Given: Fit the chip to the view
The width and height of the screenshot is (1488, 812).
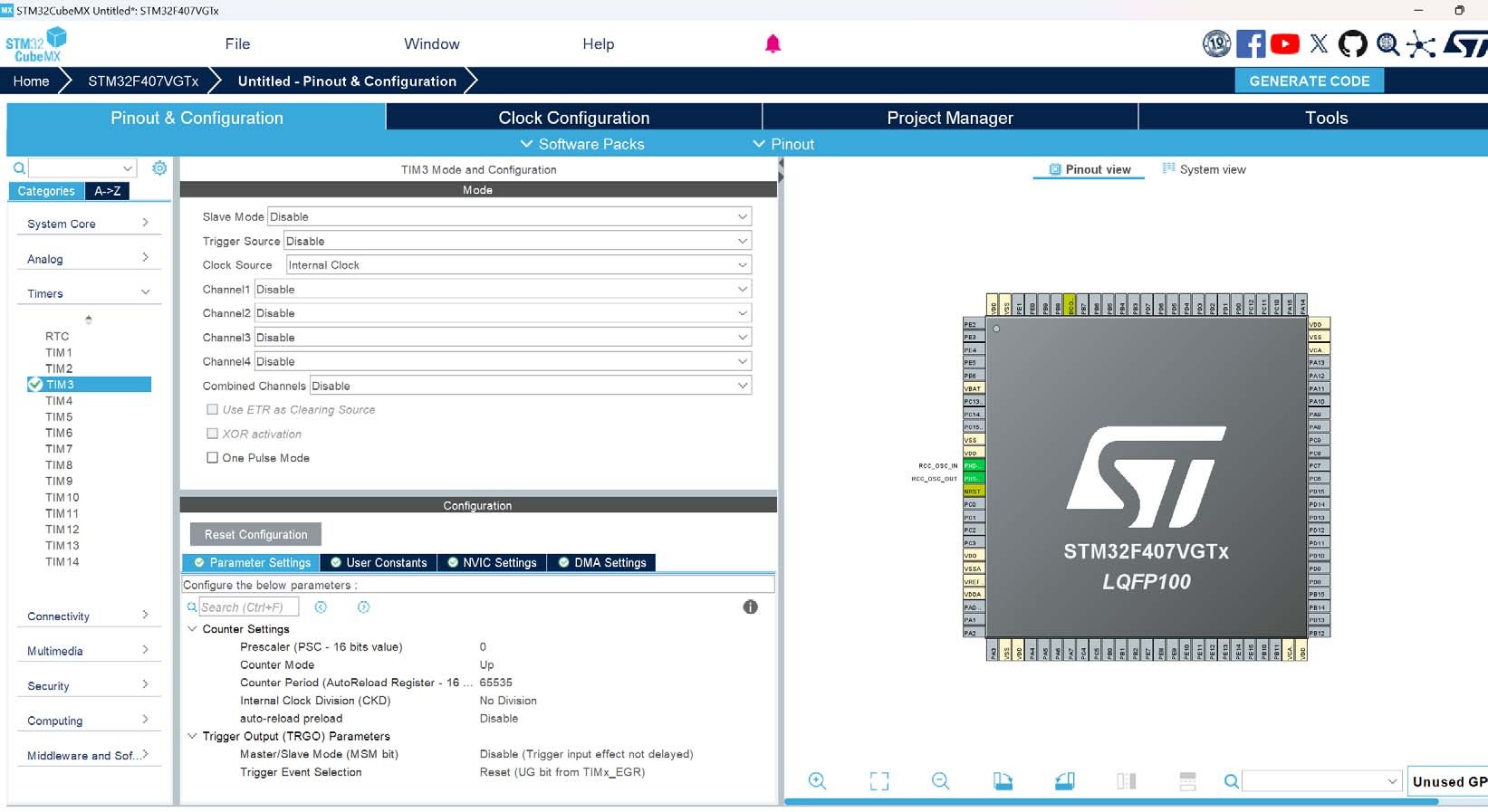Looking at the screenshot, I should [x=878, y=780].
